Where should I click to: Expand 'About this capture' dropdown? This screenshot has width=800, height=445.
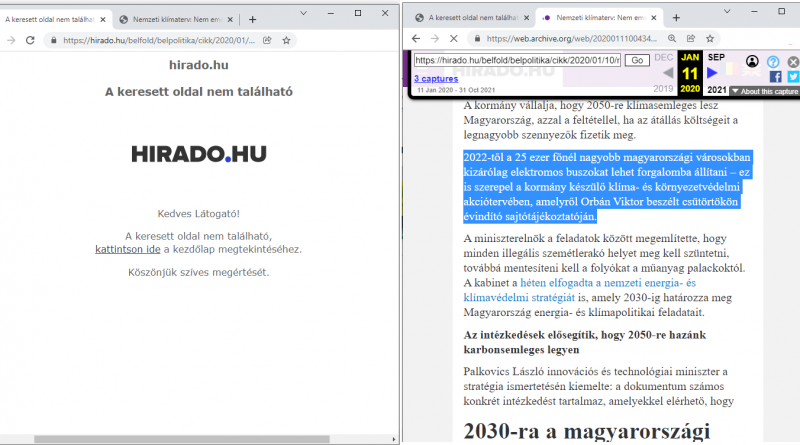(764, 91)
